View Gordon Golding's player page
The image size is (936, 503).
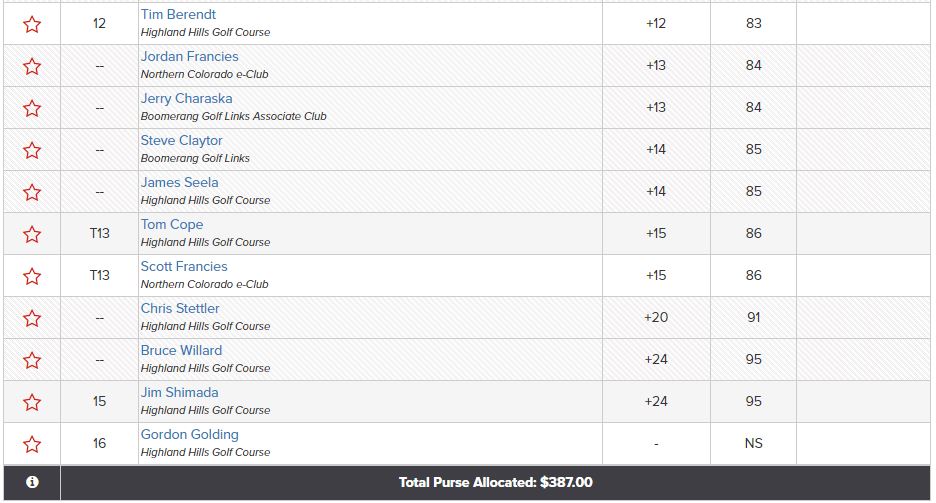(x=189, y=434)
